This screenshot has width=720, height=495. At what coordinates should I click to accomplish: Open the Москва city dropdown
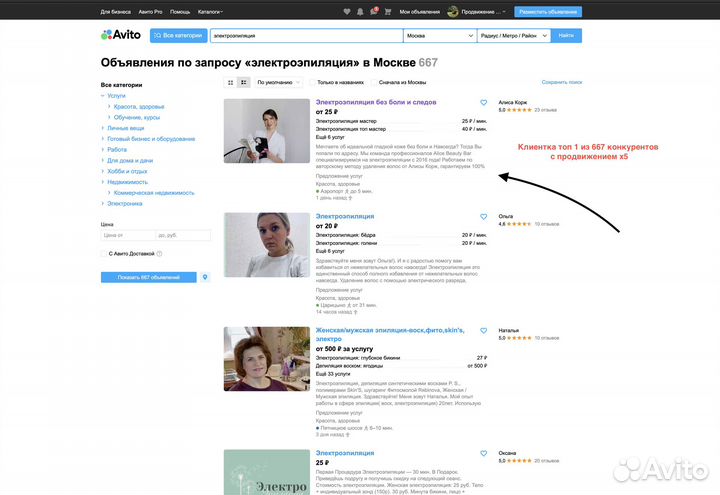pyautogui.click(x=440, y=35)
